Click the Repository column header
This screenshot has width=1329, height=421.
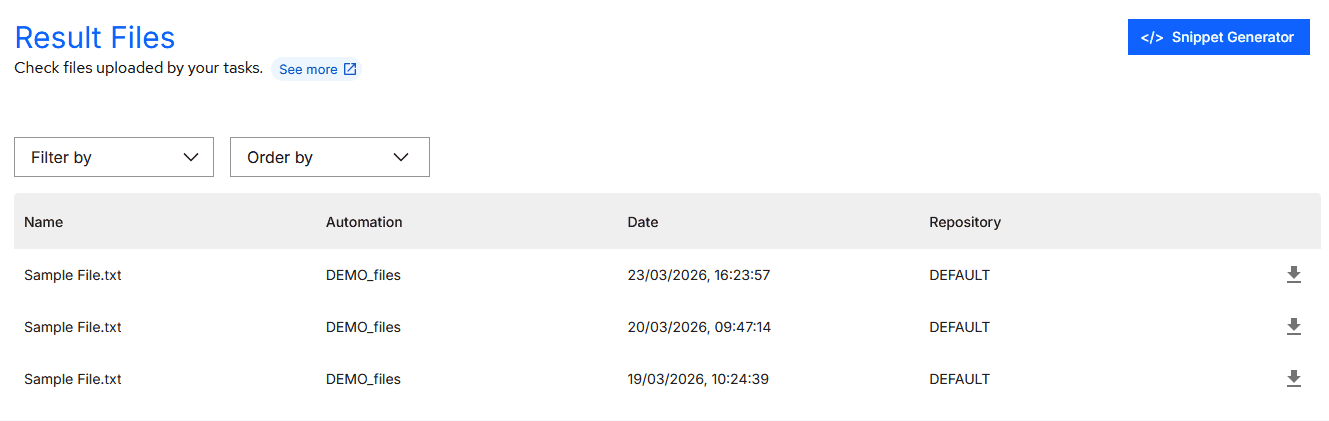[x=965, y=222]
